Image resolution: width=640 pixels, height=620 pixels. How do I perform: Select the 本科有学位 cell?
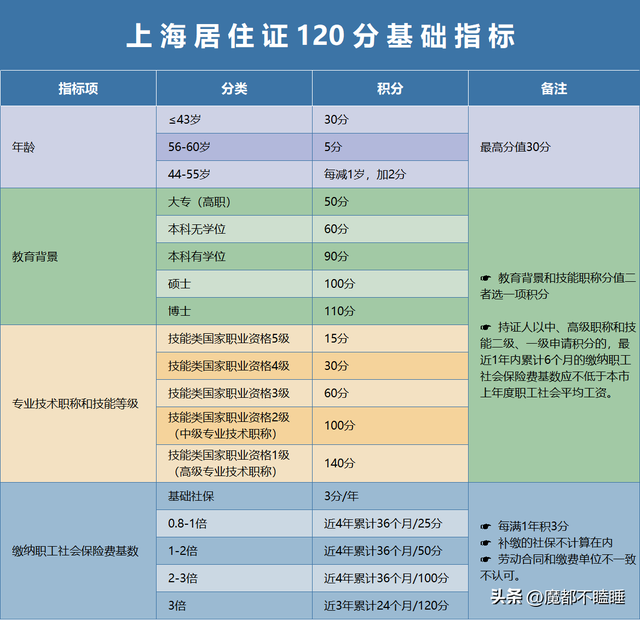234,256
